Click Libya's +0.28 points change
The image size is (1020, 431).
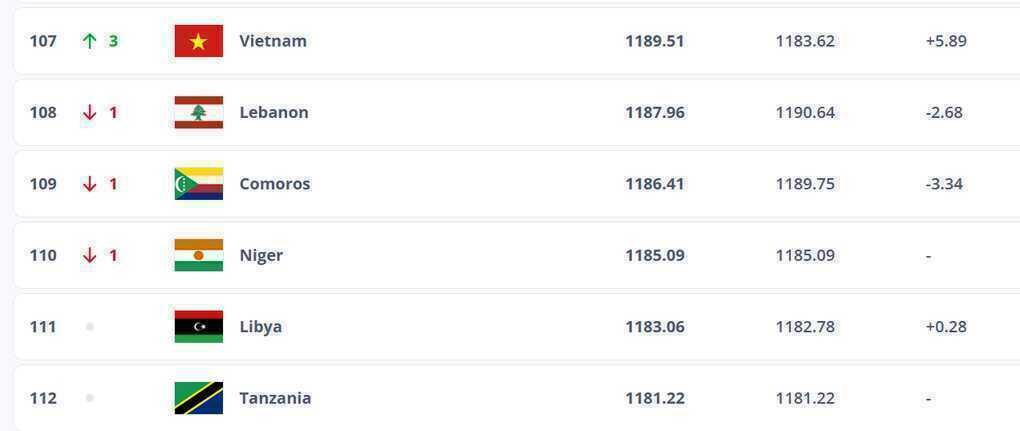tap(946, 327)
